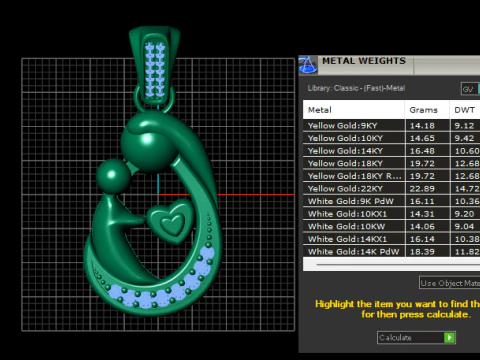
Task: Click the GV button near library label
Action: click(x=470, y=89)
